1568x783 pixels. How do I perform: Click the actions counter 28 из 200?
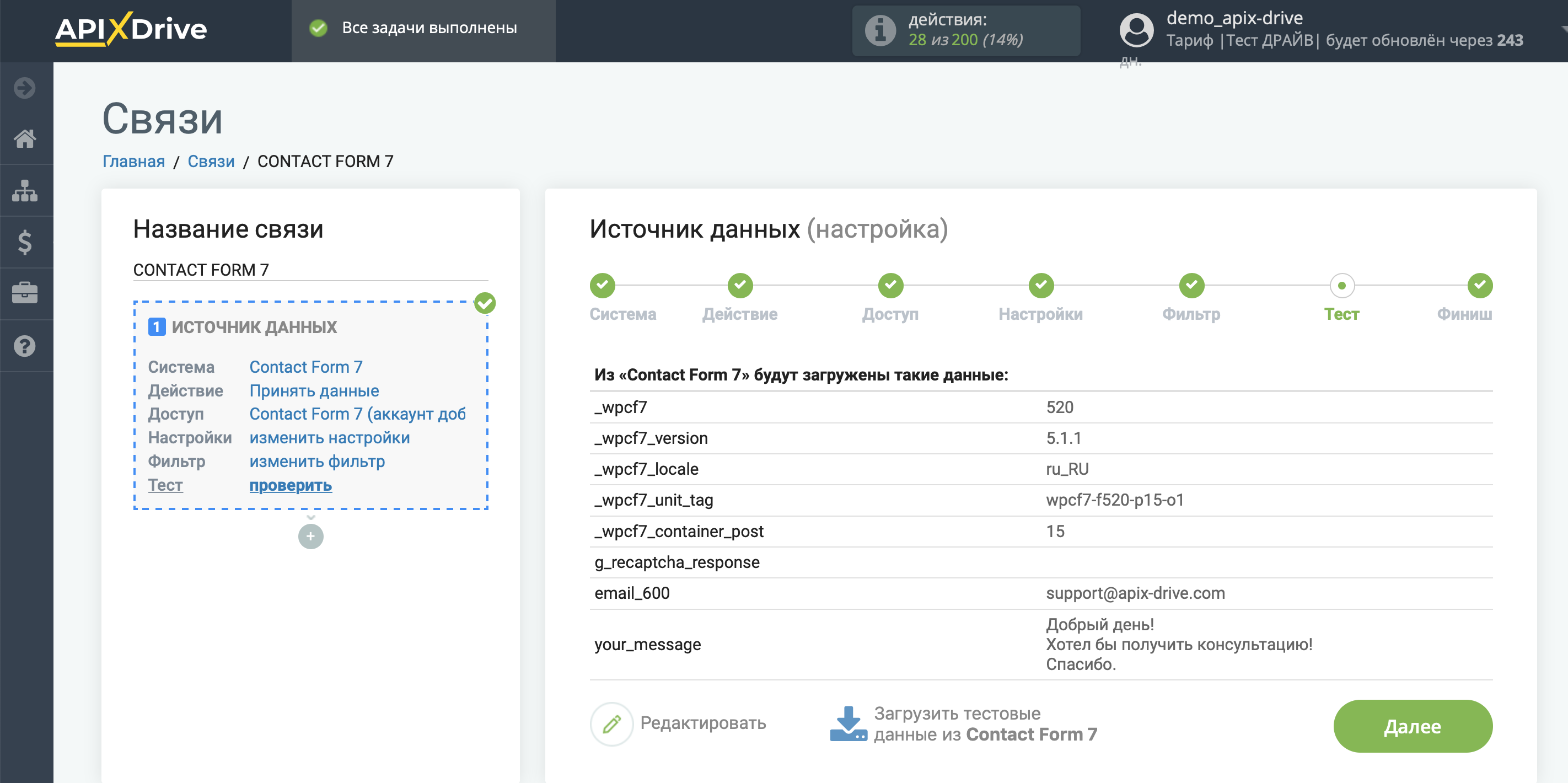click(965, 40)
